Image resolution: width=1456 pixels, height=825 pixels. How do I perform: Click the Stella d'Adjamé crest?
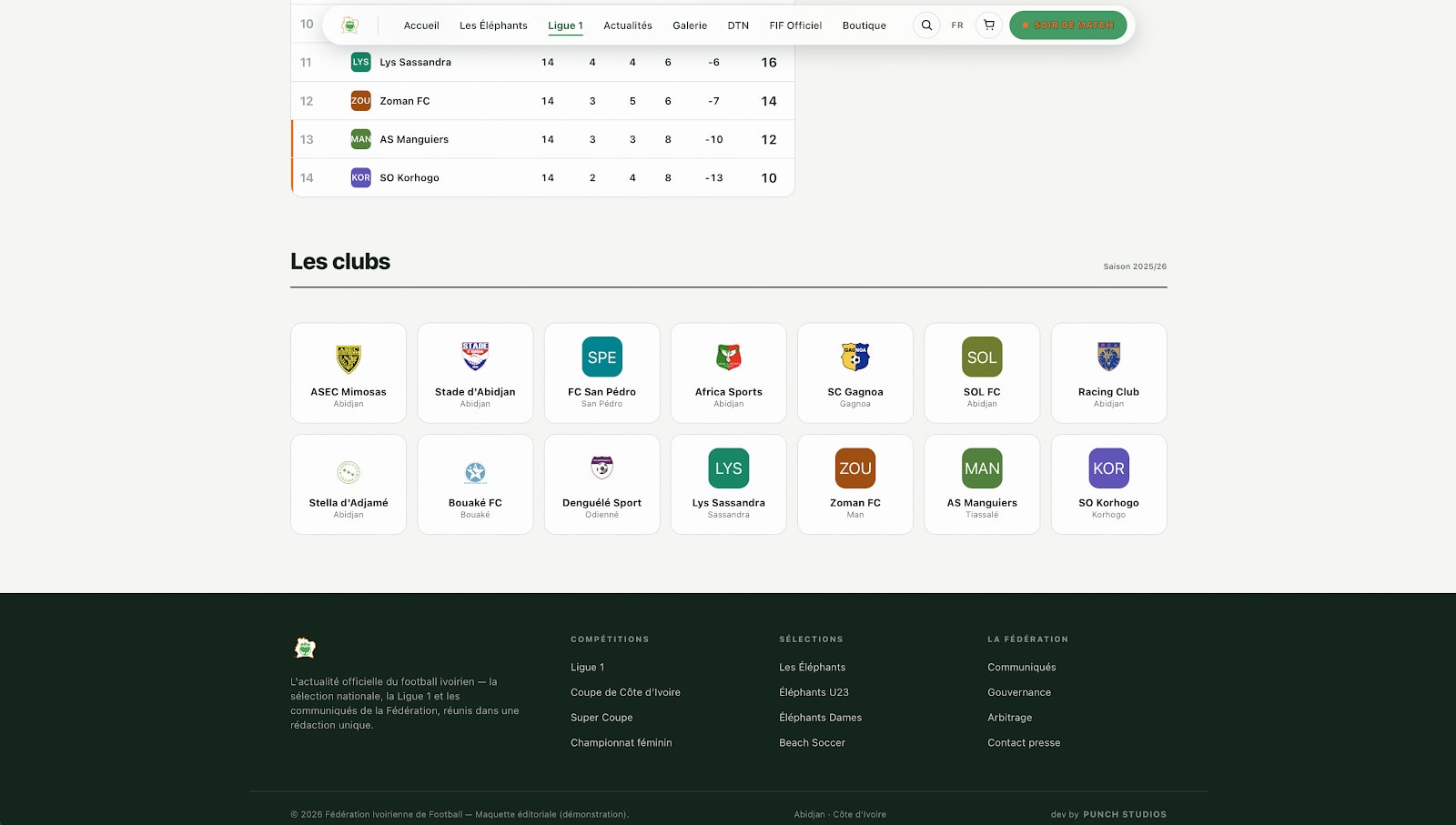(x=349, y=472)
